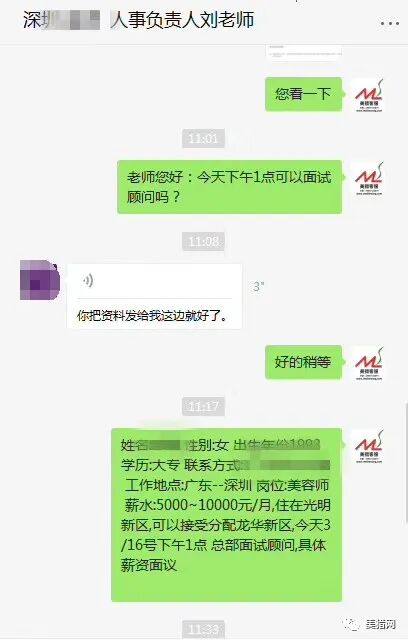This screenshot has height=642, width=408.
Task: Select the '好的稍等' message bubble
Action: click(x=304, y=362)
